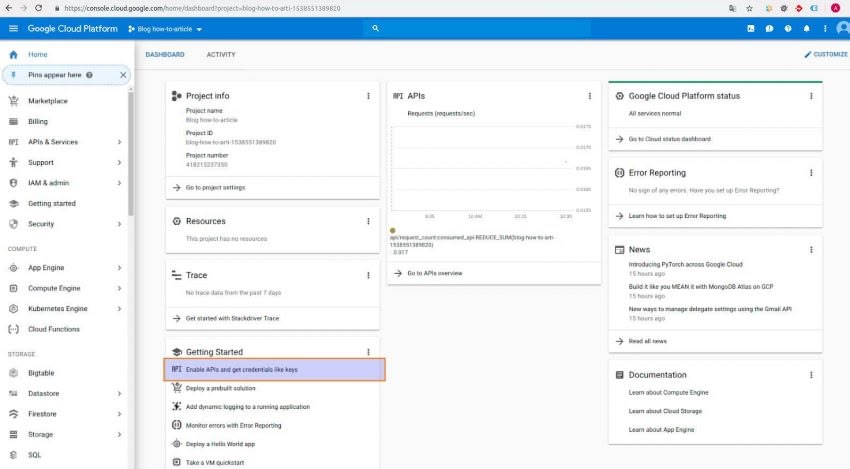Click the Home icon in the sidebar
Image resolution: width=850 pixels, height=469 pixels.
14,54
